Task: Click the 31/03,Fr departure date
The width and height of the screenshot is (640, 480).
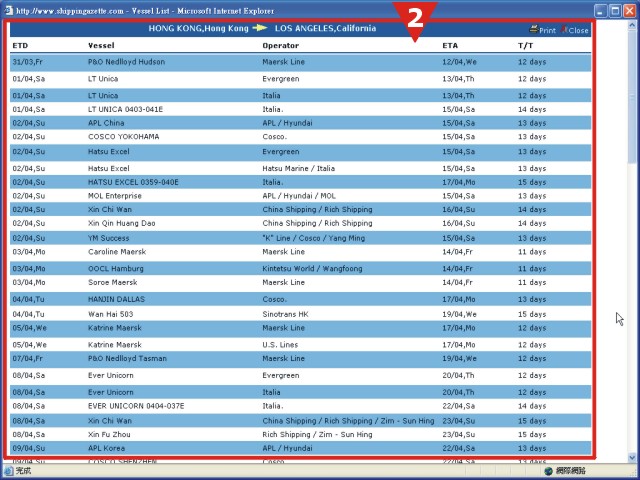Action: click(27, 62)
